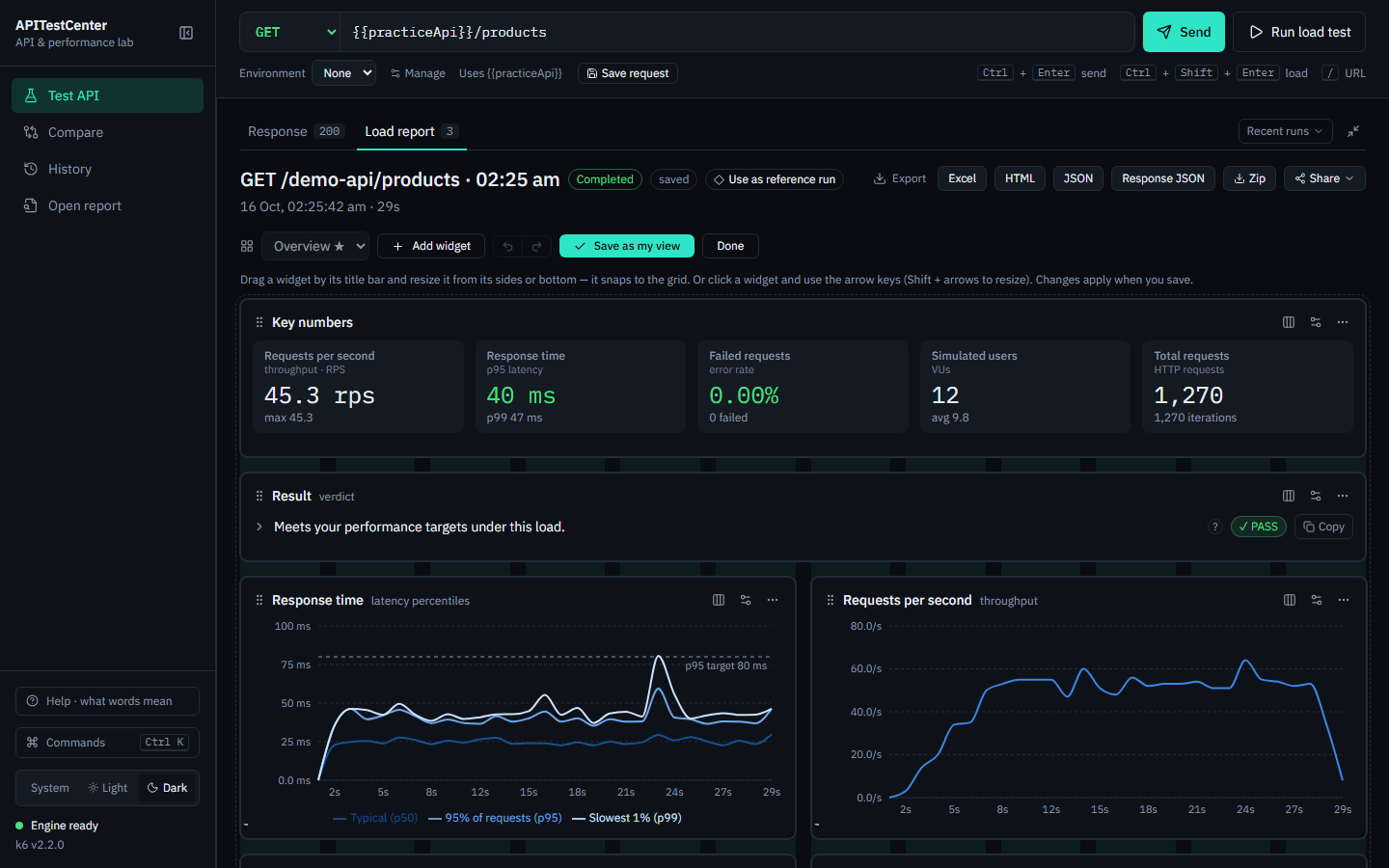Toggle Use as reference run

tap(775, 179)
